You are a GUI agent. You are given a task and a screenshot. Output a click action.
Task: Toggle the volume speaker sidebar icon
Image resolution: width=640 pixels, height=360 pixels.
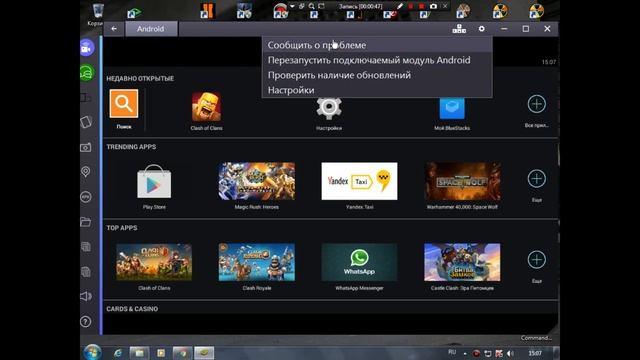click(x=86, y=296)
